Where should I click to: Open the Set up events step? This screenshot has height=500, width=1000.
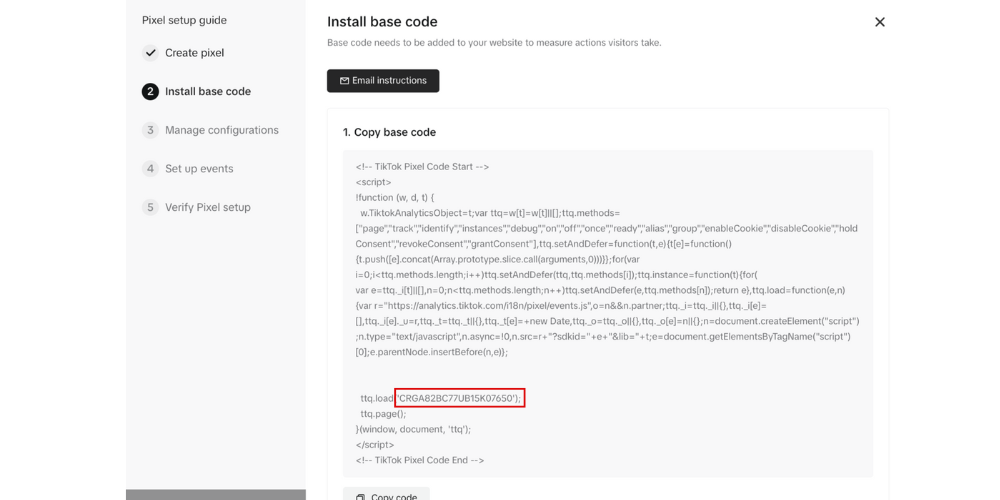pos(199,169)
